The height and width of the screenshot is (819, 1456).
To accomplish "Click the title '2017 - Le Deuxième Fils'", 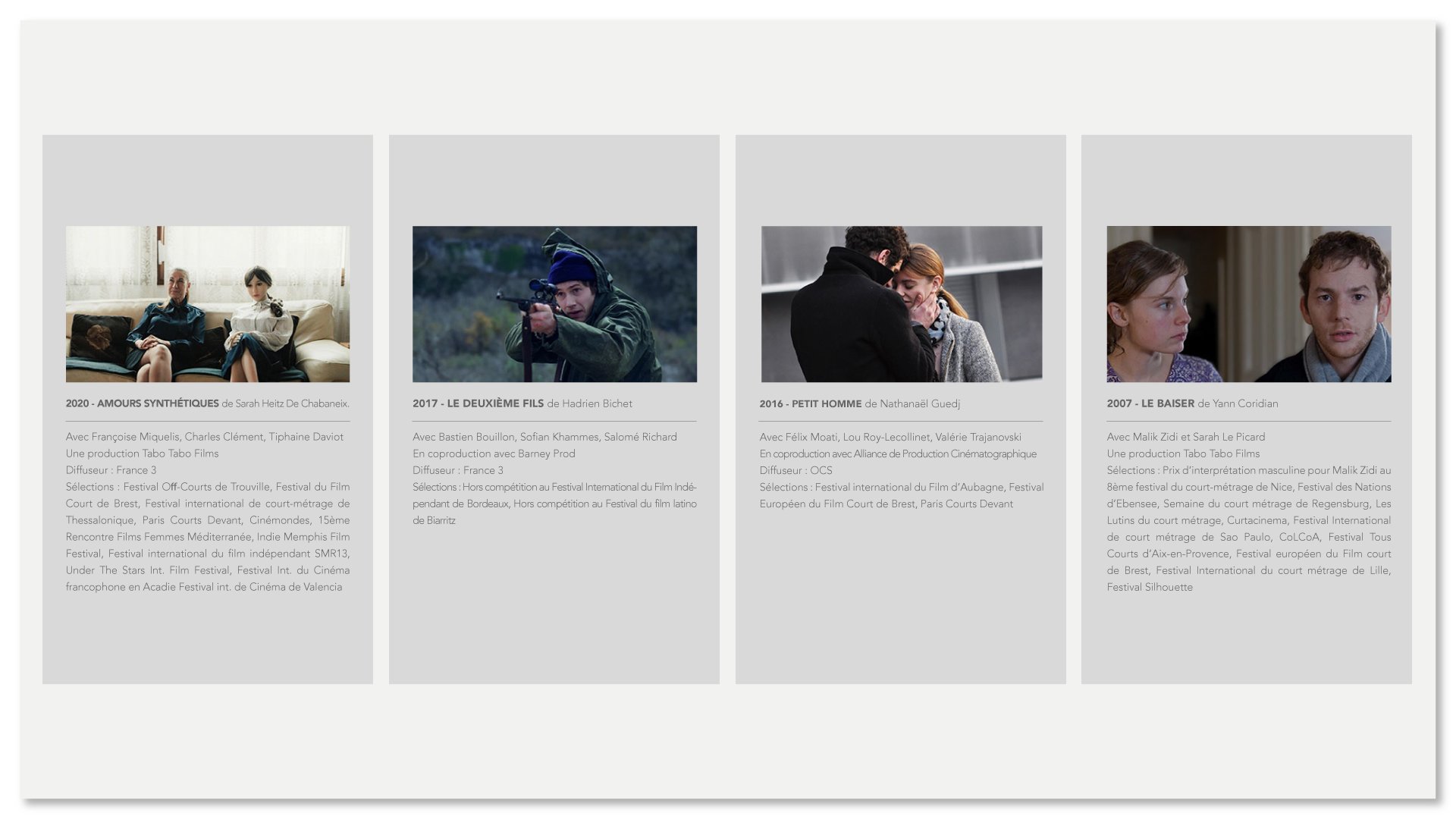I will point(478,403).
